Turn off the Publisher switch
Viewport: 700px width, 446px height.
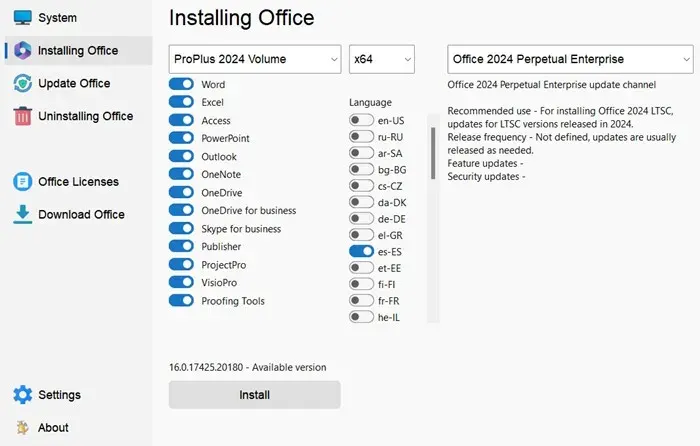[181, 246]
